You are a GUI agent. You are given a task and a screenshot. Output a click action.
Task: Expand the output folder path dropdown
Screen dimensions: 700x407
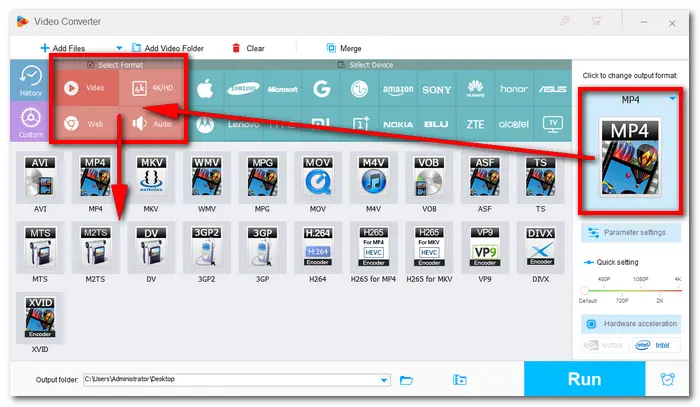(x=384, y=380)
